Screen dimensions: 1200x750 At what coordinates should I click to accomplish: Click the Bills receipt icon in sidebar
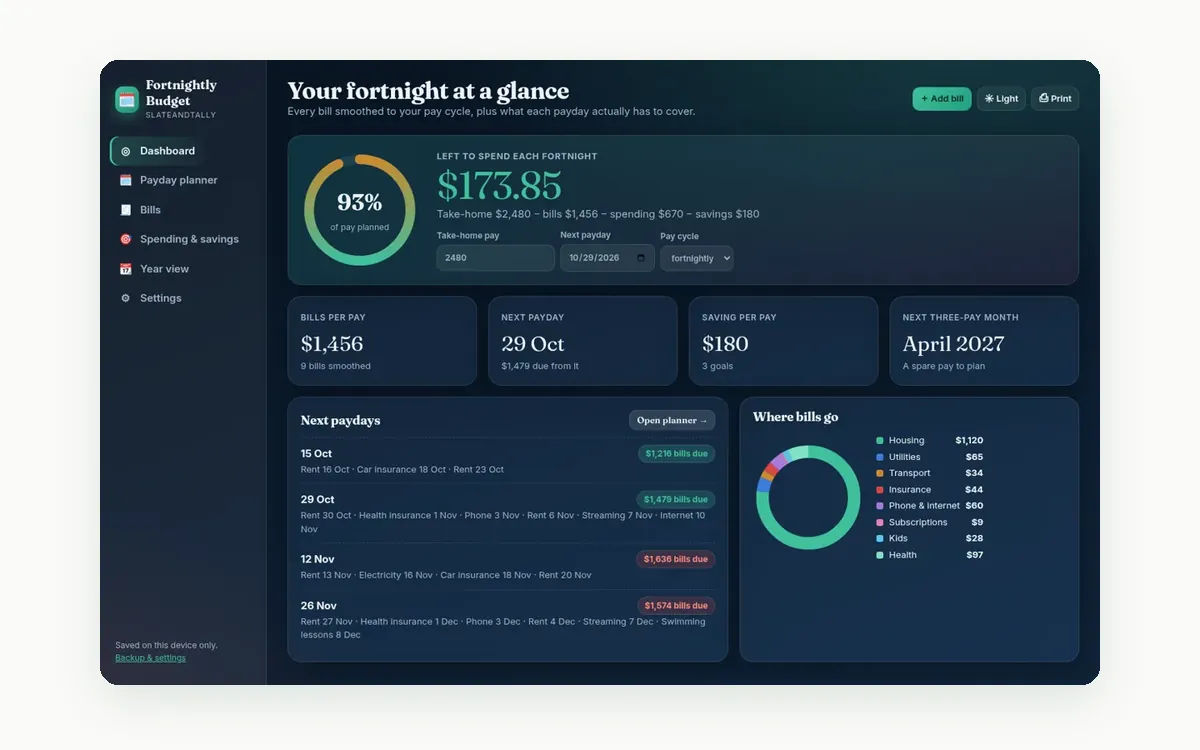(126, 210)
